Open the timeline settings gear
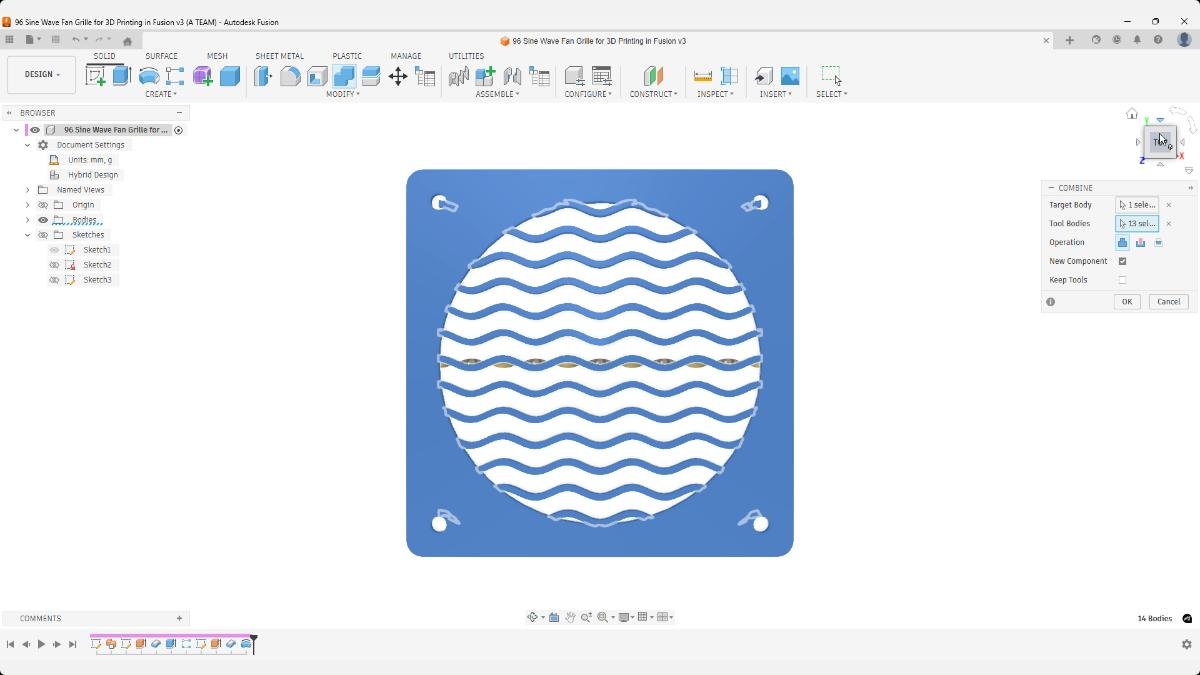This screenshot has width=1200, height=675. pyautogui.click(x=1187, y=645)
